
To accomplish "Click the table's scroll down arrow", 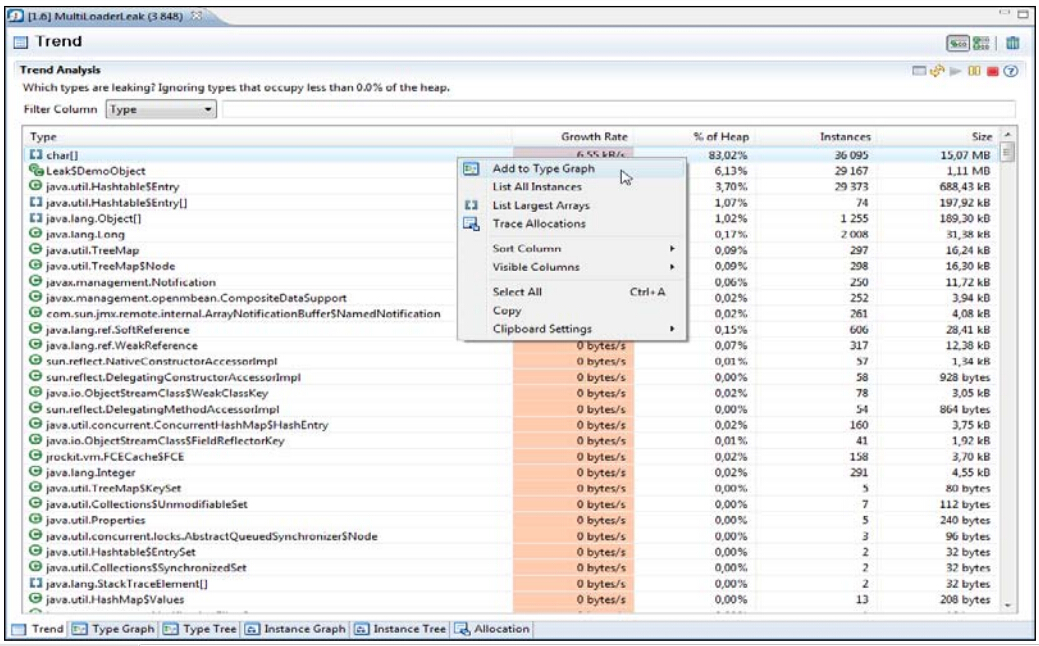I will (1008, 605).
